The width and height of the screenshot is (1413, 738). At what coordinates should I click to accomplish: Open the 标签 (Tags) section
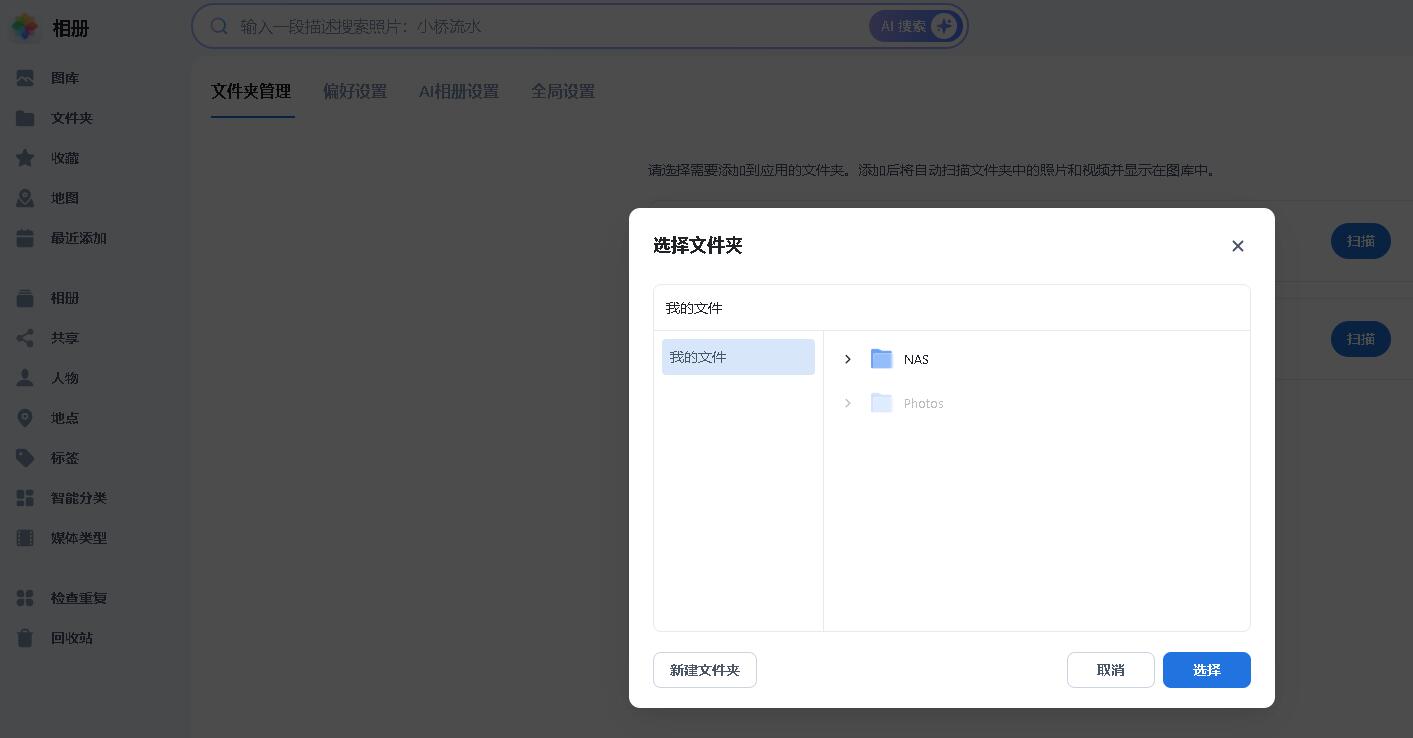click(64, 458)
